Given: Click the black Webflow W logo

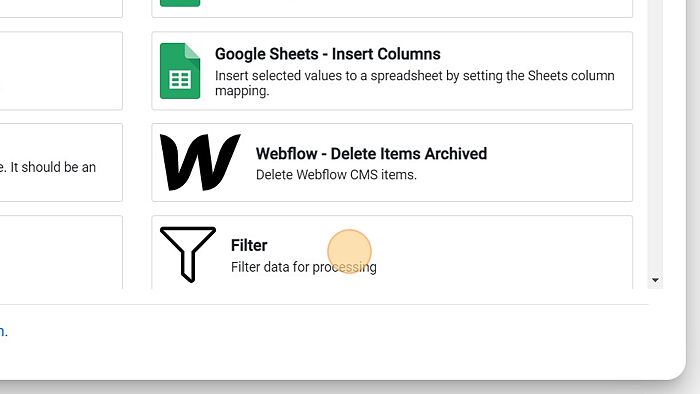Looking at the screenshot, I should (x=200, y=162).
